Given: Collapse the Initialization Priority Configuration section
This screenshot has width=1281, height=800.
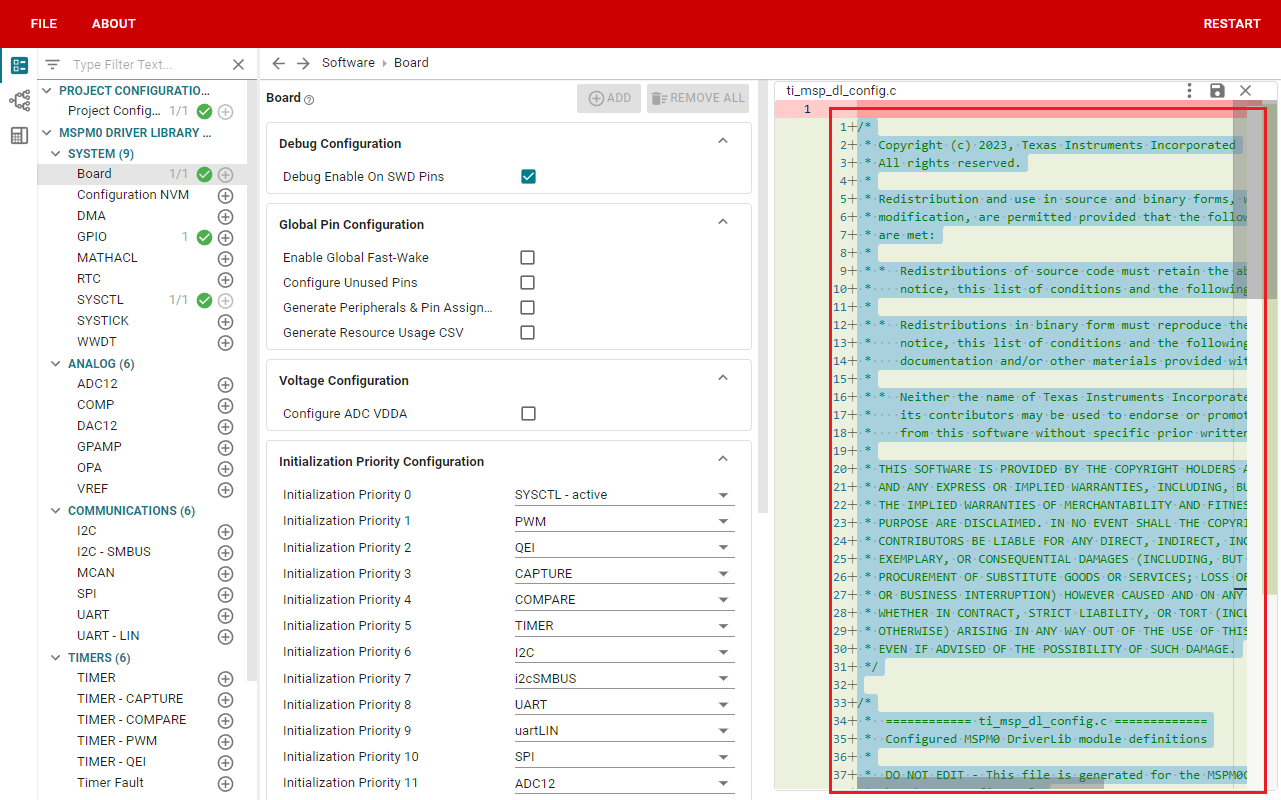Looking at the screenshot, I should (724, 459).
